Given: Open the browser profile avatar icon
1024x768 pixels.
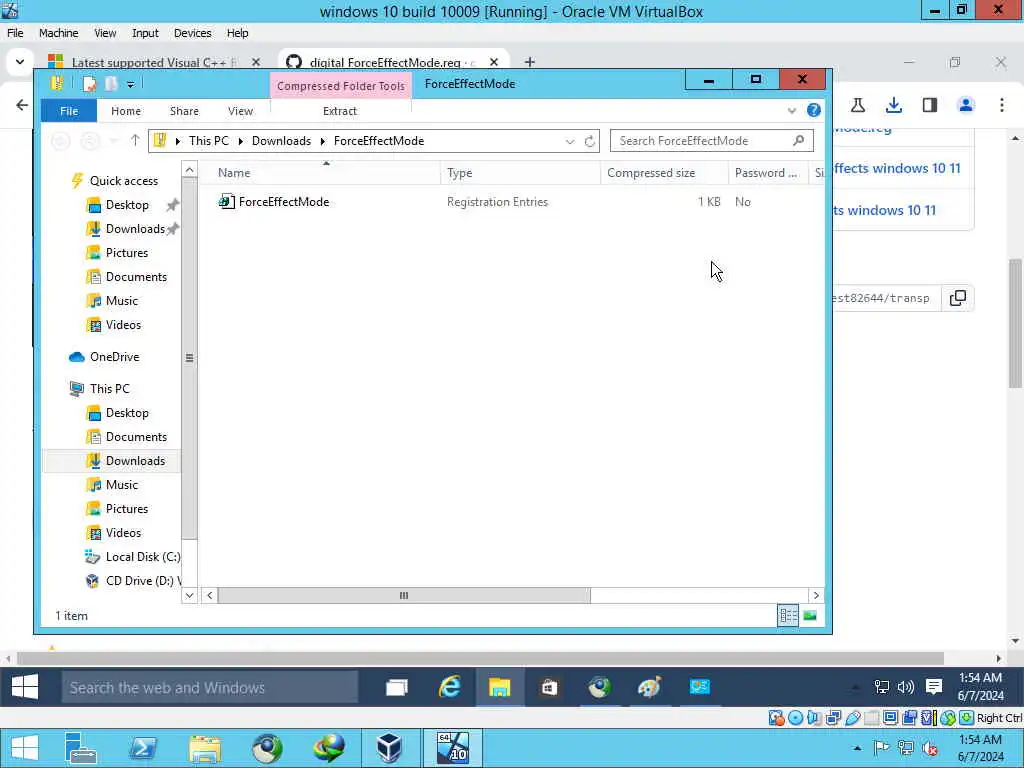Looking at the screenshot, I should pyautogui.click(x=965, y=105).
